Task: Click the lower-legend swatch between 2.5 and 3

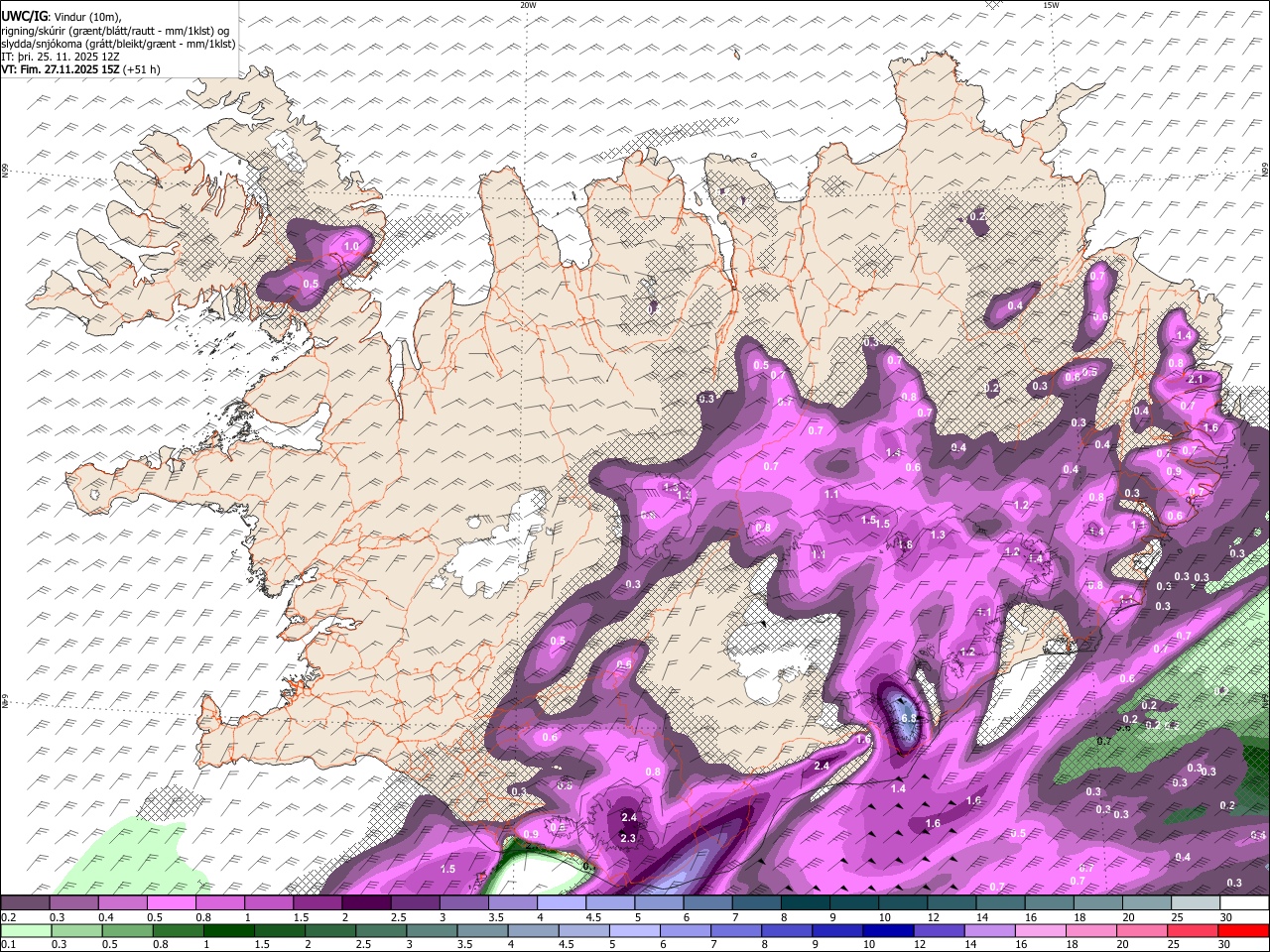Action: point(382,930)
